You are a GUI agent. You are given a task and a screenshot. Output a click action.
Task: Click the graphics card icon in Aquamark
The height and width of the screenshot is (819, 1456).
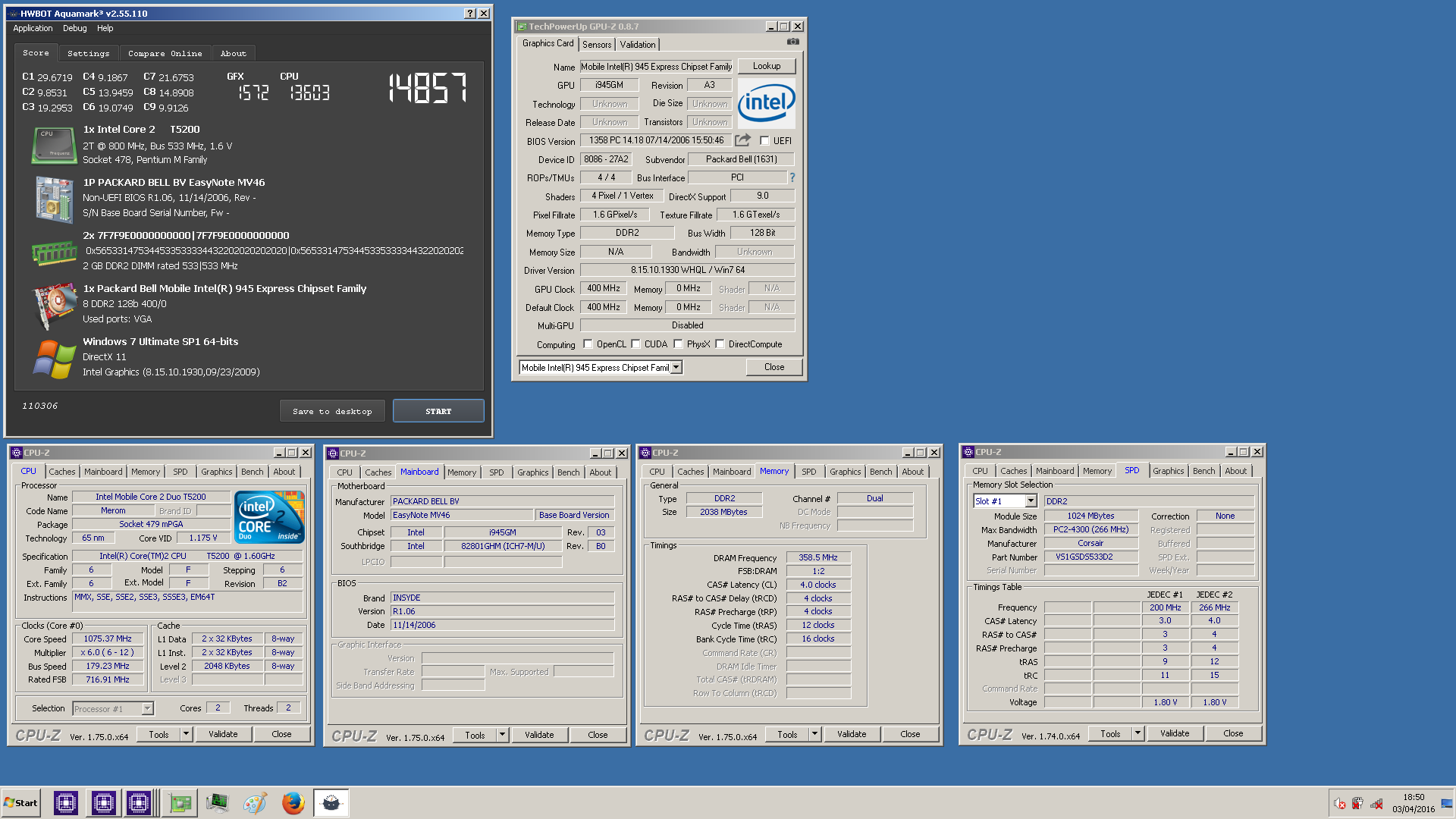54,306
